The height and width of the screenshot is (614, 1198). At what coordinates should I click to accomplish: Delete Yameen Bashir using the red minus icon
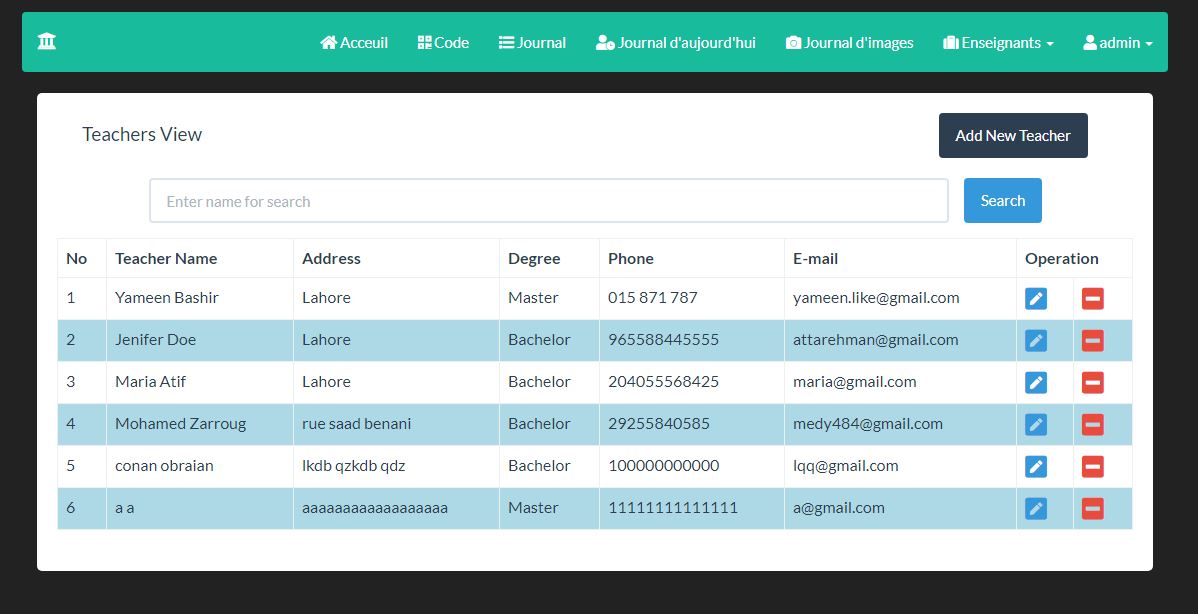pyautogui.click(x=1093, y=299)
